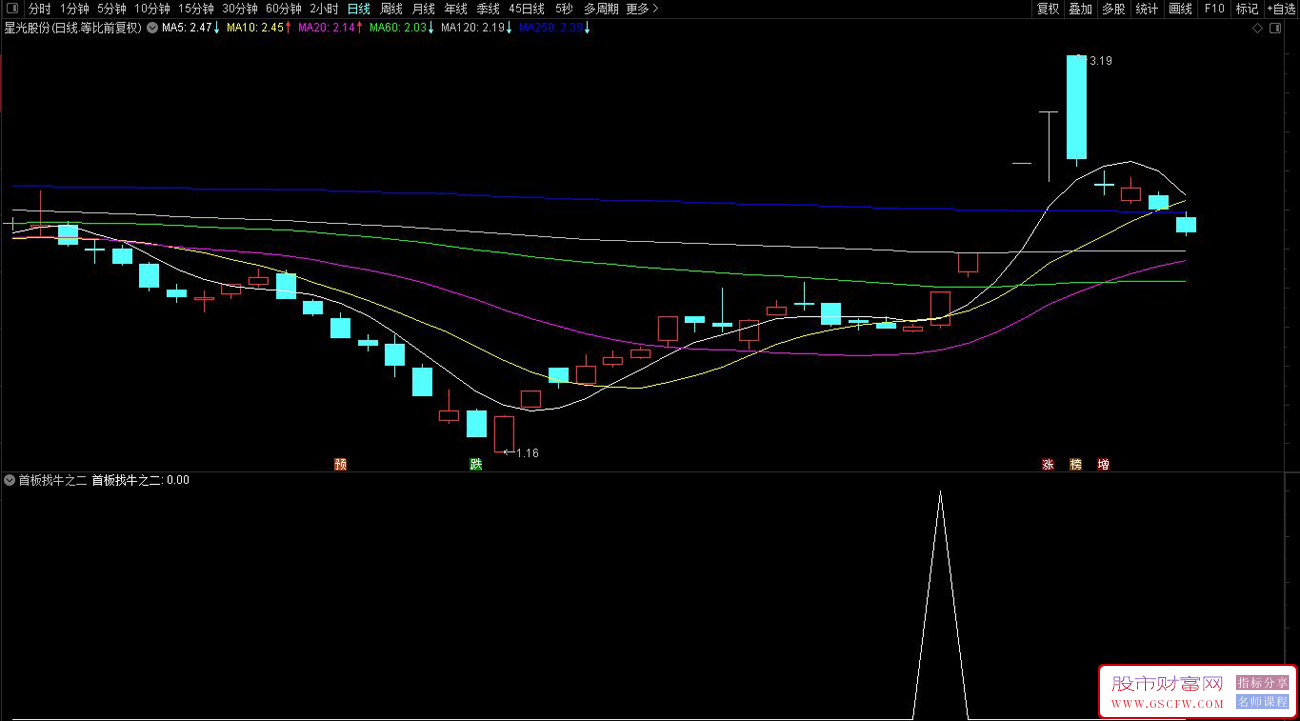
Task: Select the 年线 yearly chart tab
Action: tap(455, 9)
